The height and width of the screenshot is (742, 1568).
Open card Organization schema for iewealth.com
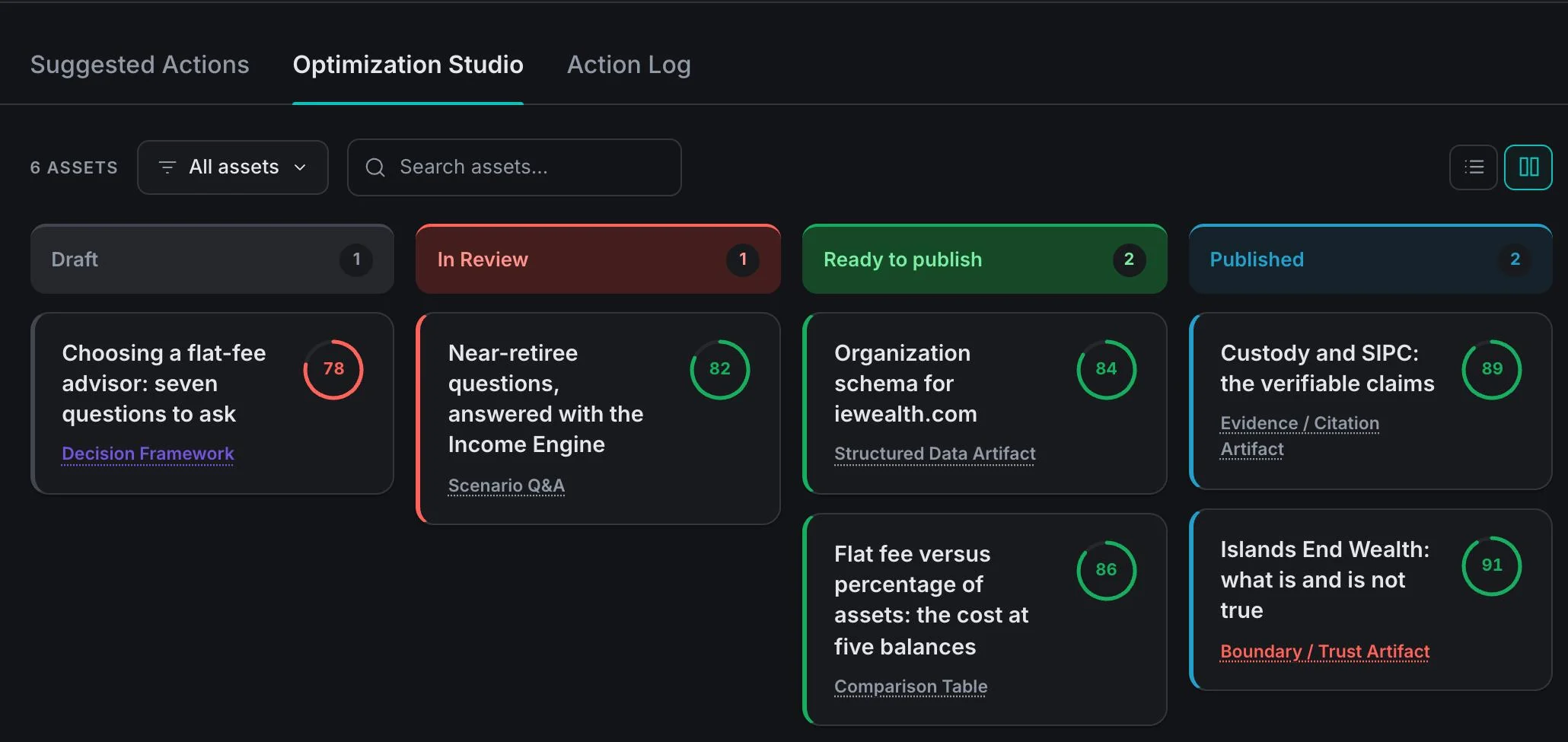pyautogui.click(x=985, y=403)
